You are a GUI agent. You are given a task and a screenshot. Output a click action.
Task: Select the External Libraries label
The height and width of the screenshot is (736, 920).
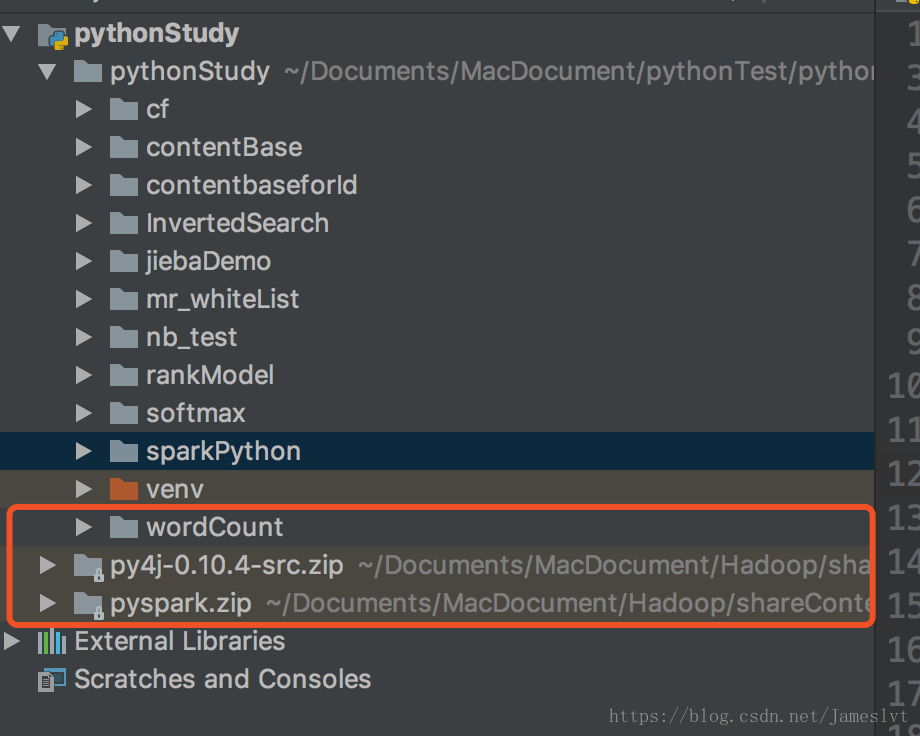pos(180,641)
